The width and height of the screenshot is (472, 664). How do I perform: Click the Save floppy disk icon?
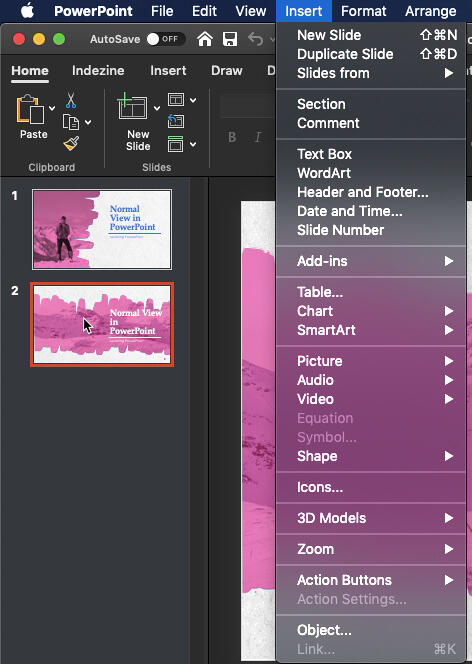(x=230, y=39)
